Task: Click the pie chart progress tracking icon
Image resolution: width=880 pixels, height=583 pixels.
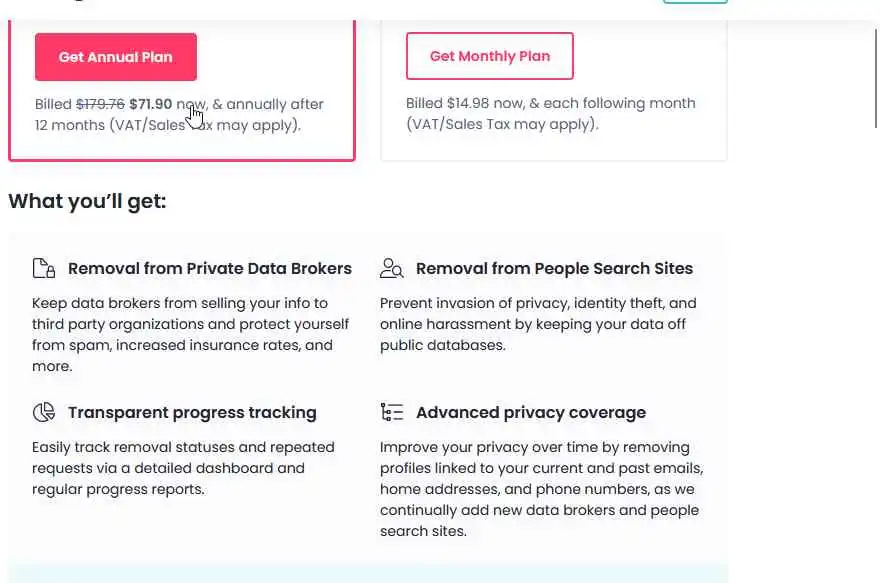Action: (44, 412)
